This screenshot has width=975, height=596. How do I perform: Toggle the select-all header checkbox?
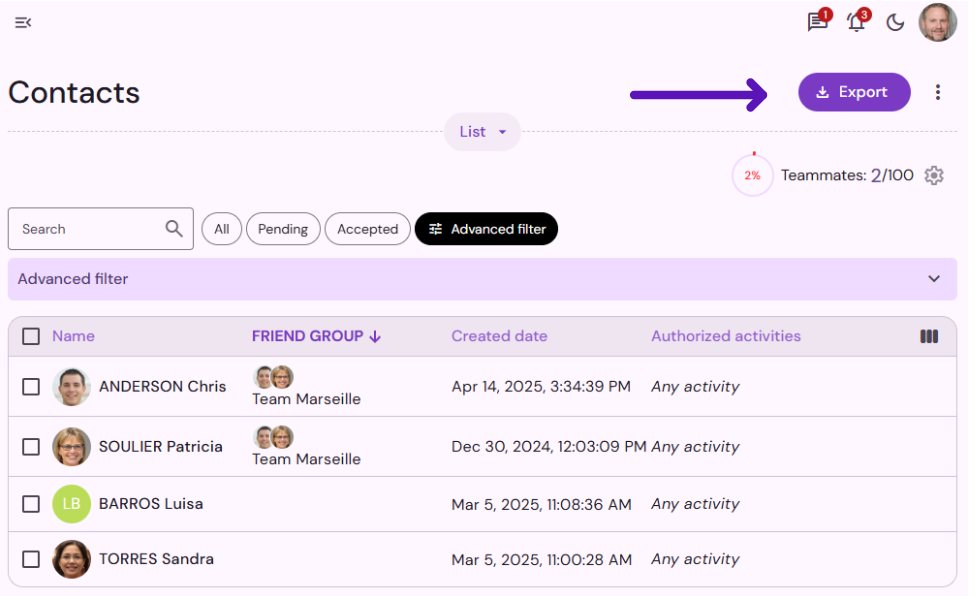pos(31,337)
